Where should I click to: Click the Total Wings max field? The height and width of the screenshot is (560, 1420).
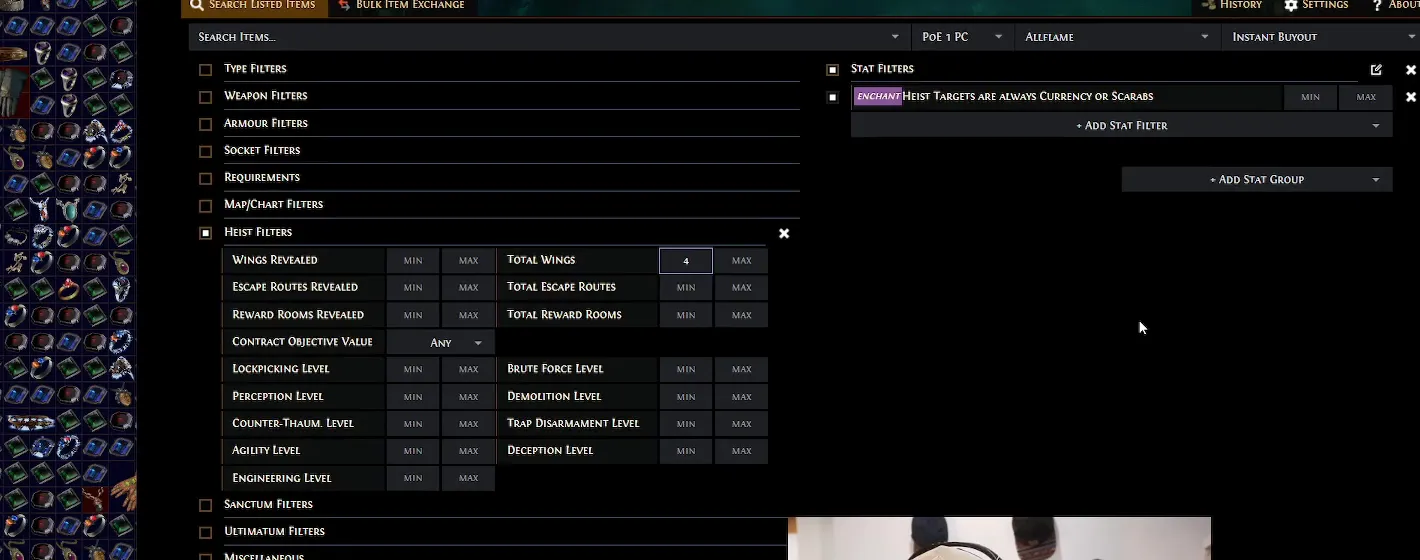point(741,260)
